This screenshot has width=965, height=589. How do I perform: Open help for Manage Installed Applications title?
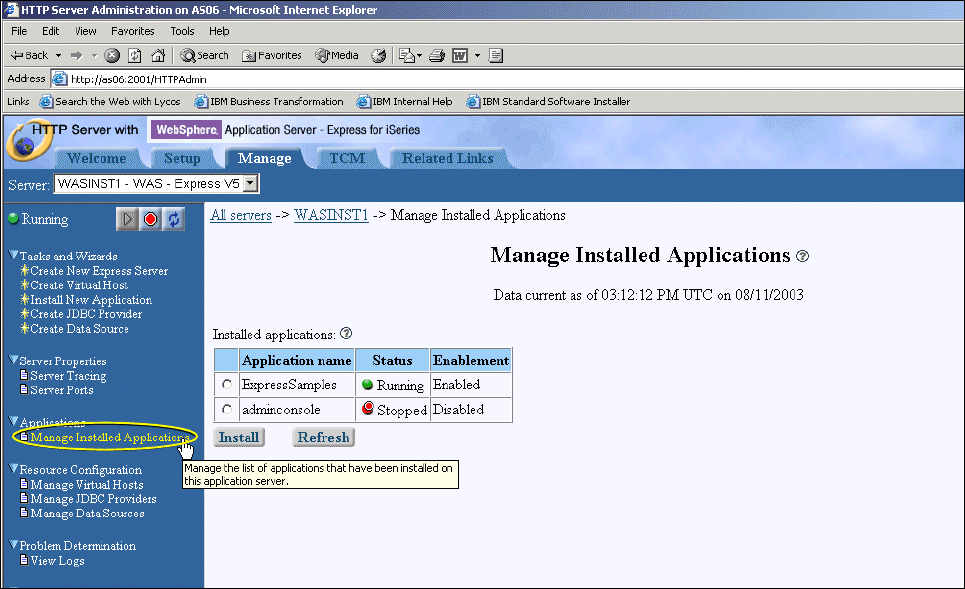click(x=801, y=256)
